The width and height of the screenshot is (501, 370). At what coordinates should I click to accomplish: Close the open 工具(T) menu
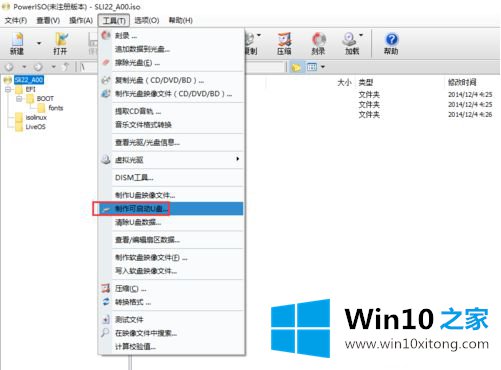pyautogui.click(x=114, y=21)
